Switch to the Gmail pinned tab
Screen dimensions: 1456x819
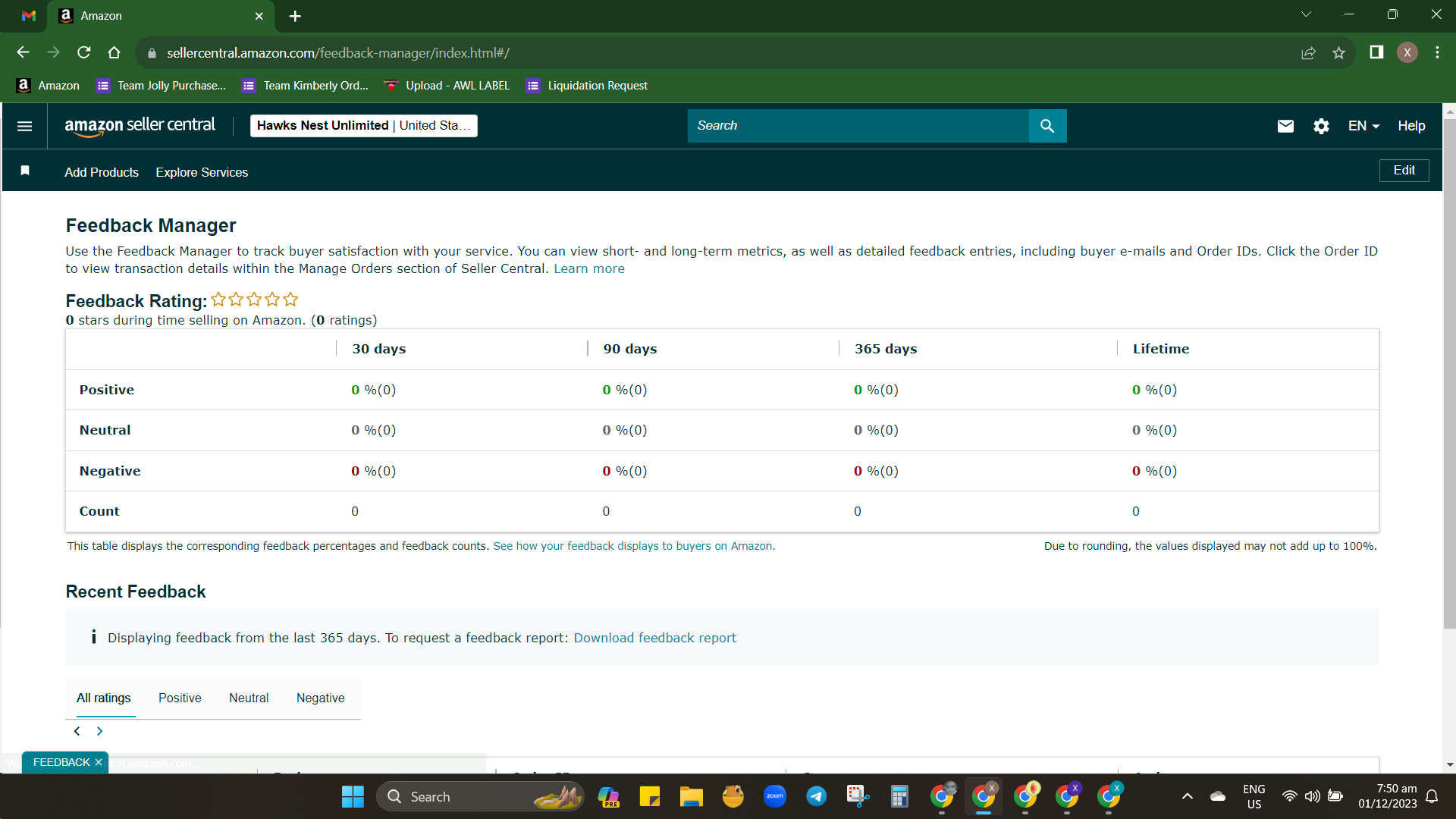29,16
